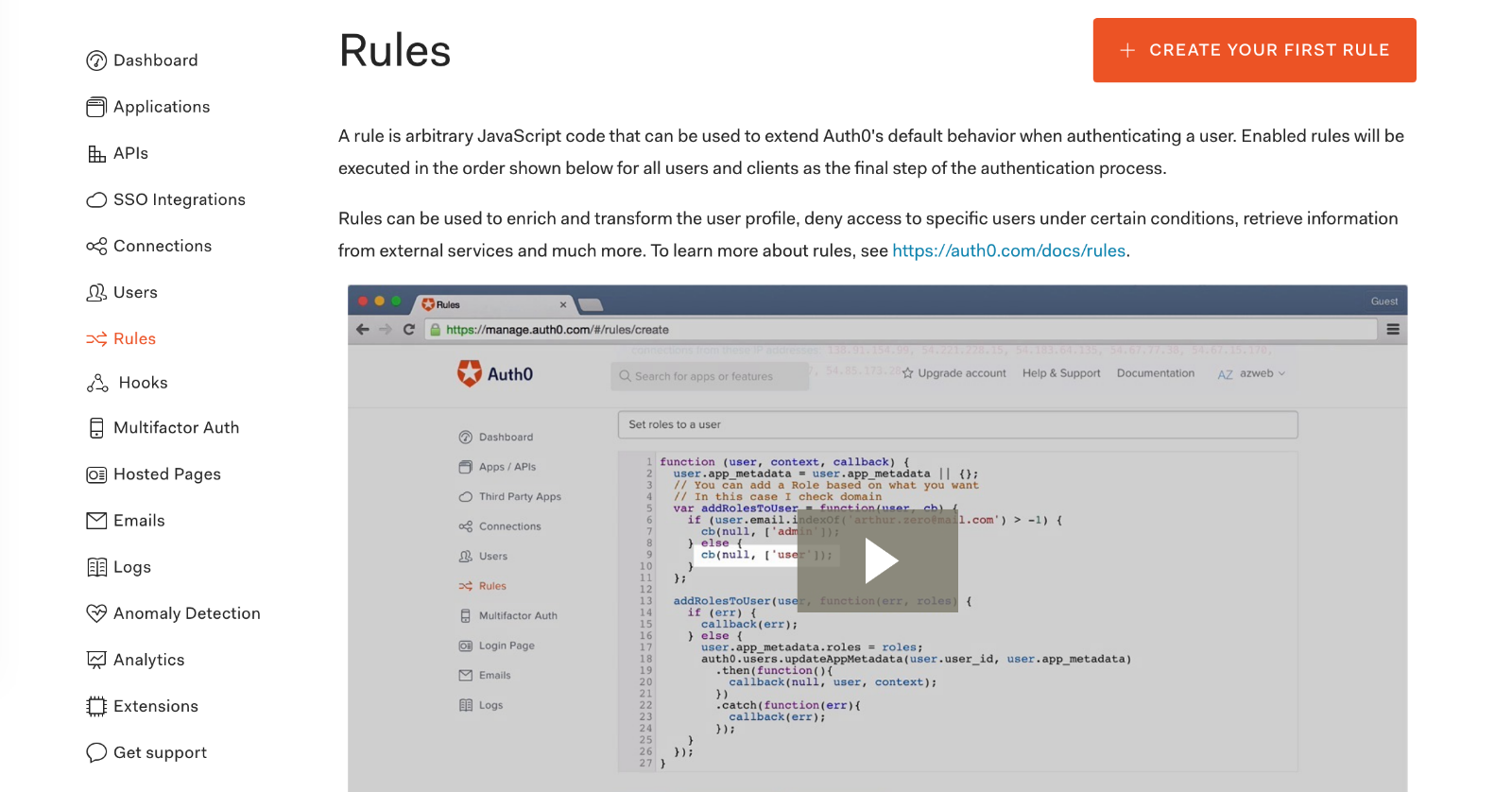This screenshot has width=1512, height=792.
Task: Click the Extensions chip icon
Action: (x=96, y=706)
